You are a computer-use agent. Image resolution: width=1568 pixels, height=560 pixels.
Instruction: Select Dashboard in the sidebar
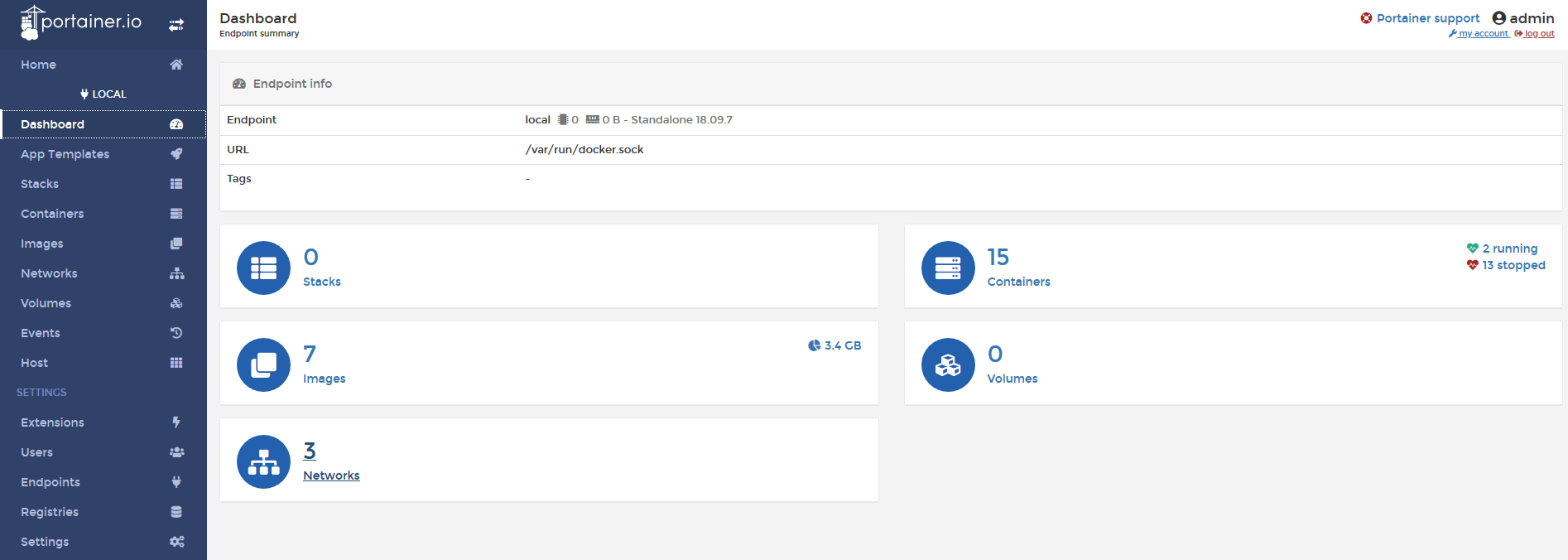point(103,124)
